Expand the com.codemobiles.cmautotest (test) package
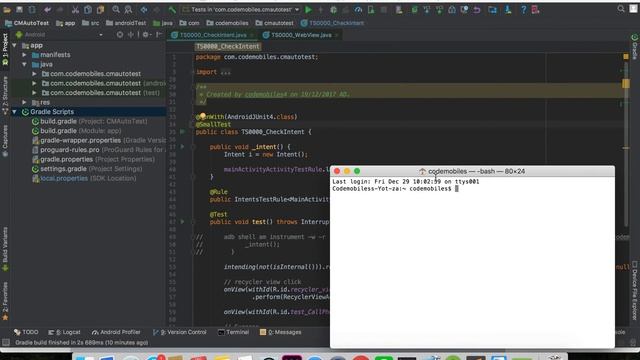 (34, 93)
